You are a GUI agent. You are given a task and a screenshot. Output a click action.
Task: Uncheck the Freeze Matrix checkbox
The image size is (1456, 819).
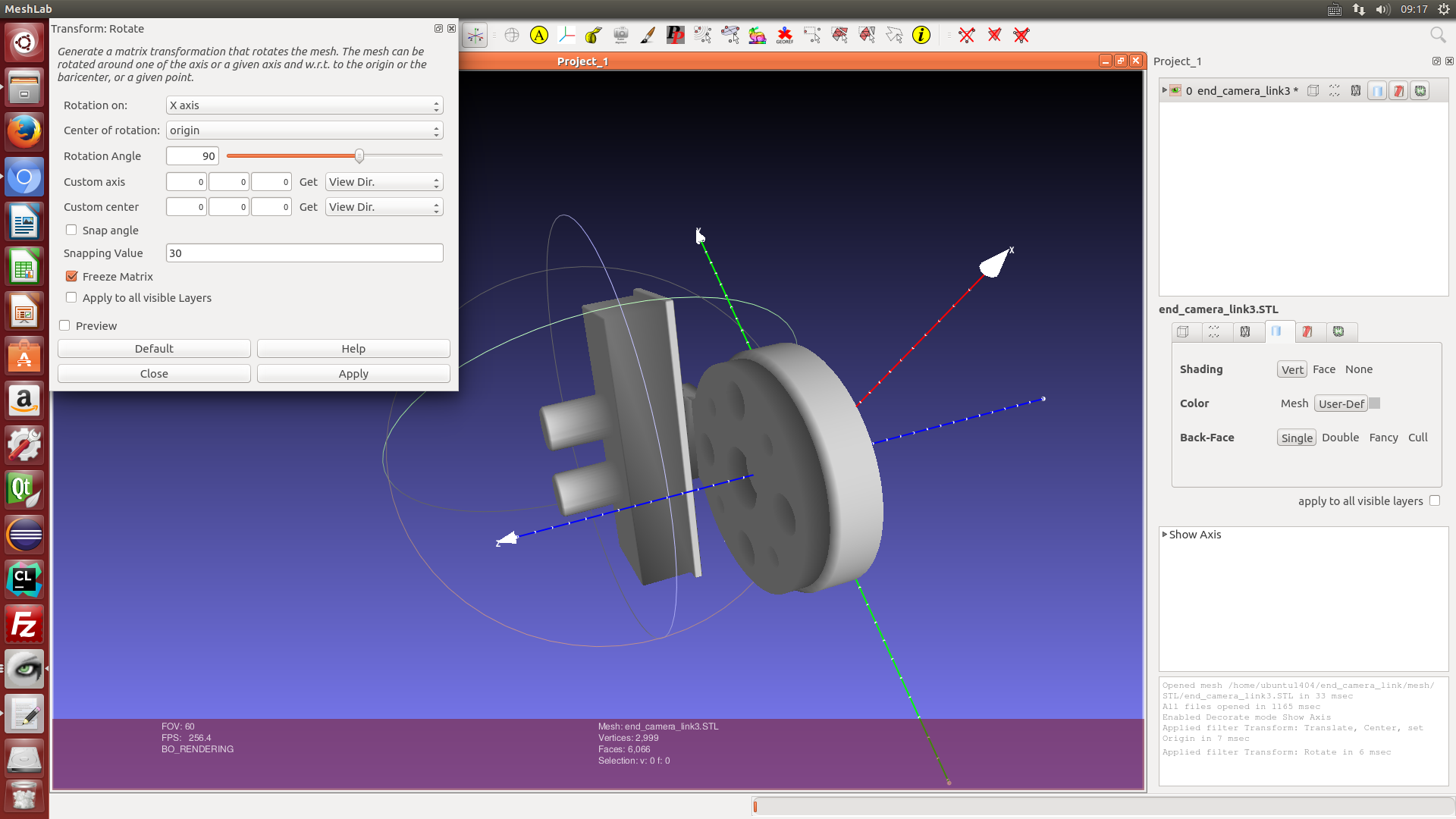(71, 276)
